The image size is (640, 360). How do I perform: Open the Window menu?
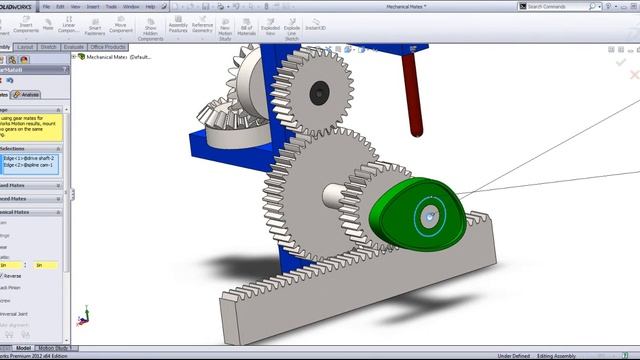coord(131,7)
